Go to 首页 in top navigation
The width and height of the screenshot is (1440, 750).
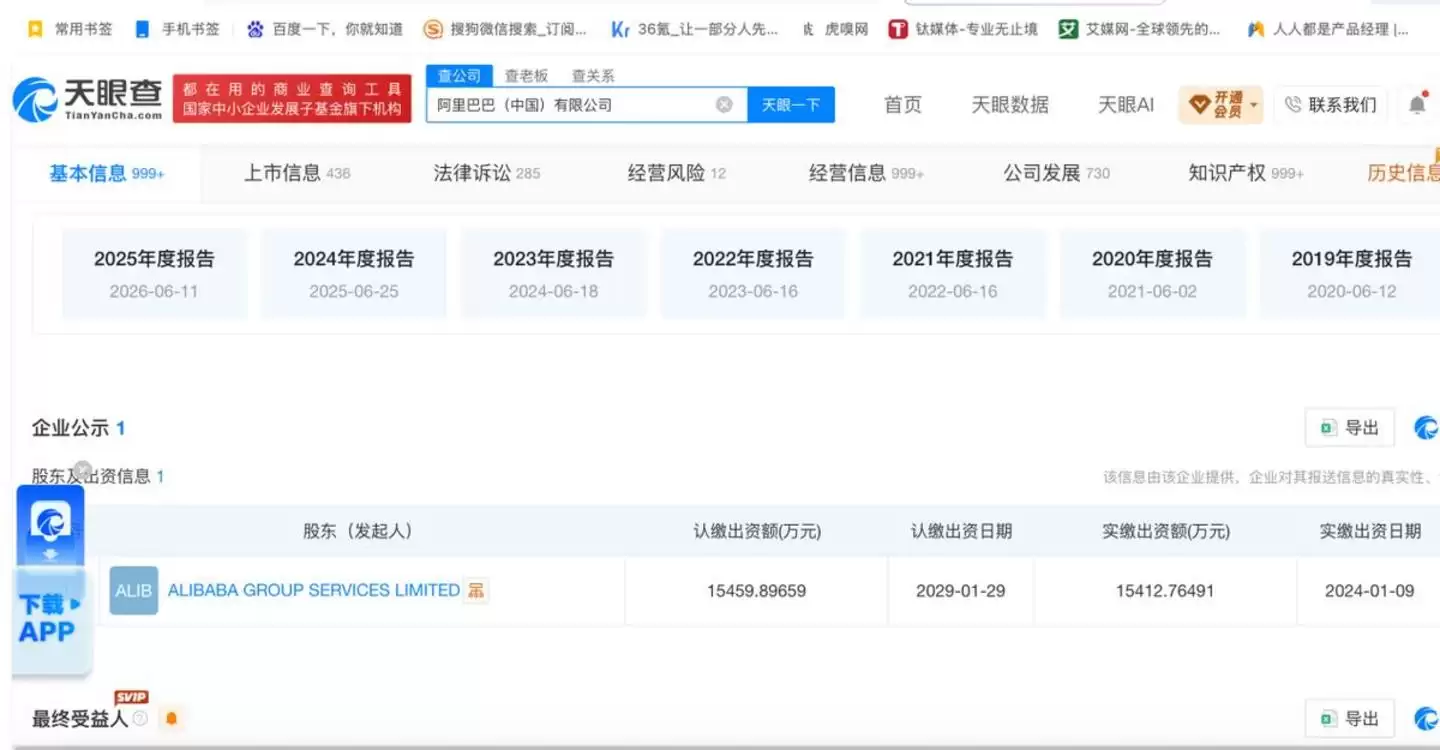click(x=903, y=105)
